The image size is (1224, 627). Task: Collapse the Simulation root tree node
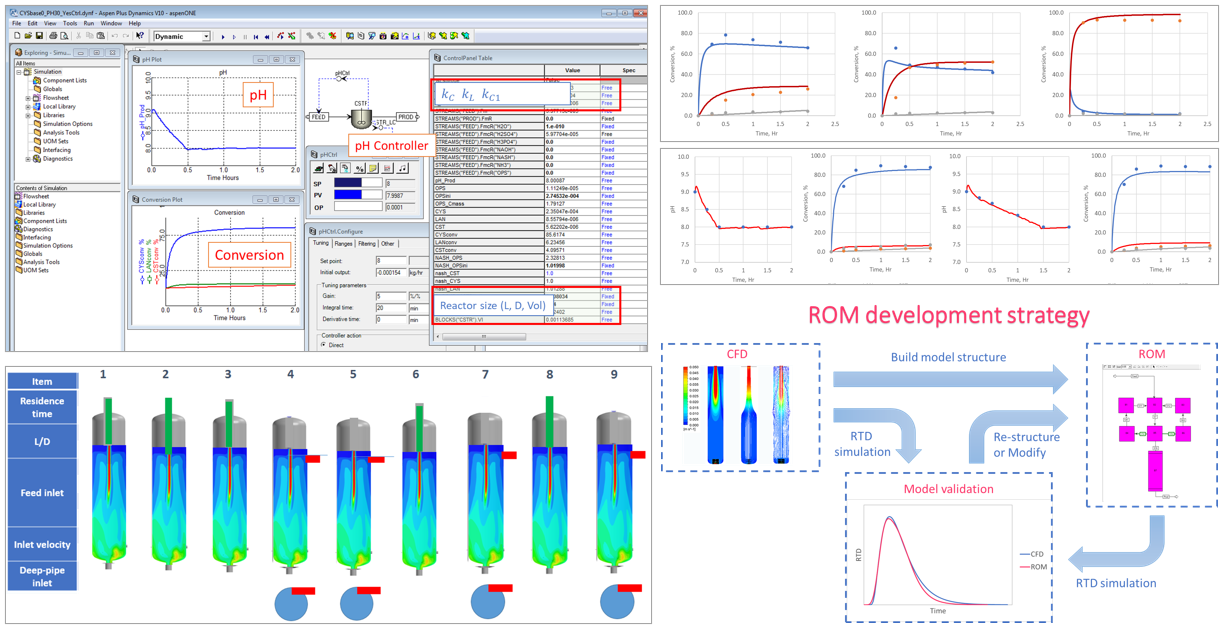pos(19,72)
